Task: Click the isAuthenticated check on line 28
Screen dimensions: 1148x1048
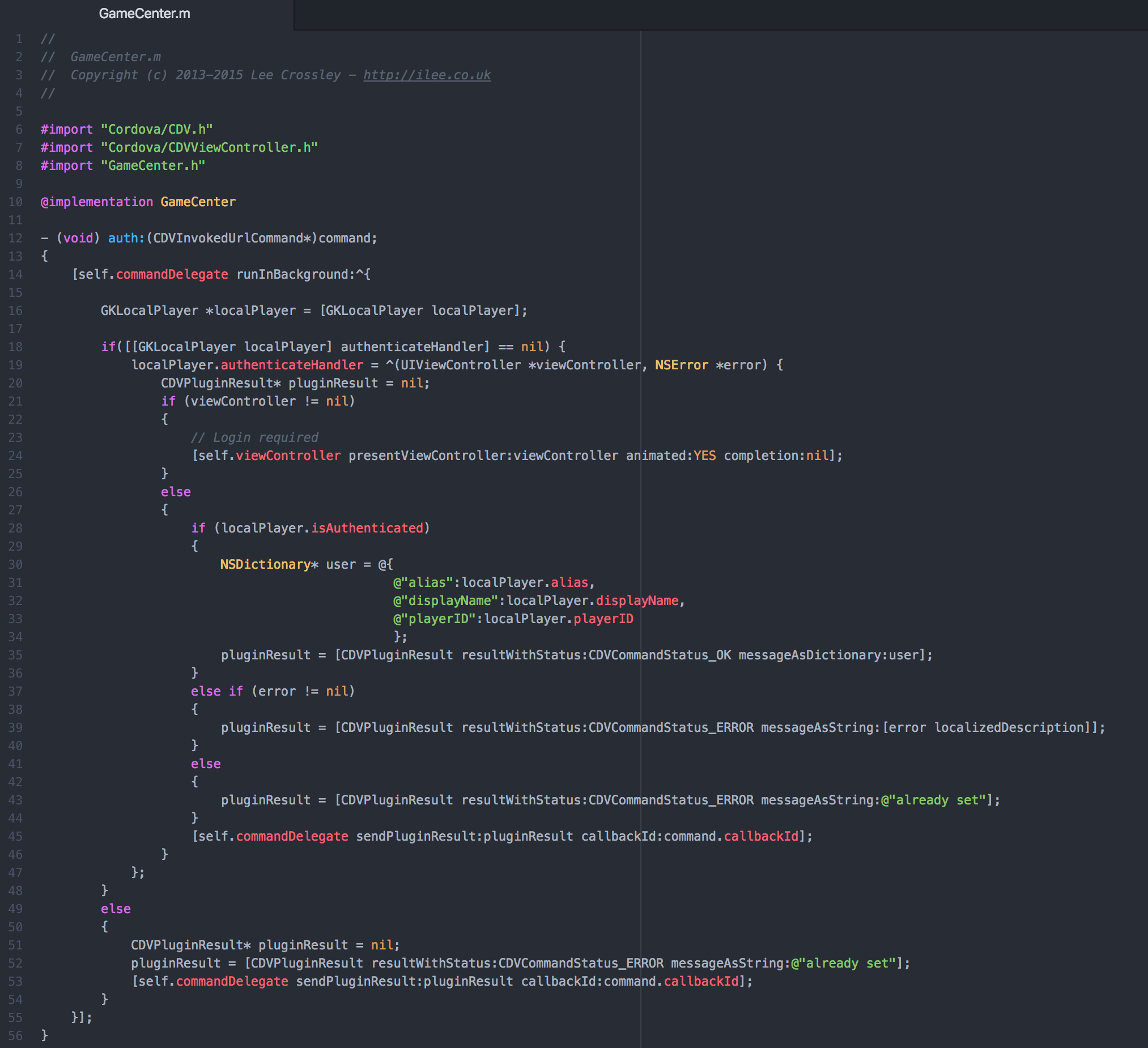Action: [368, 528]
